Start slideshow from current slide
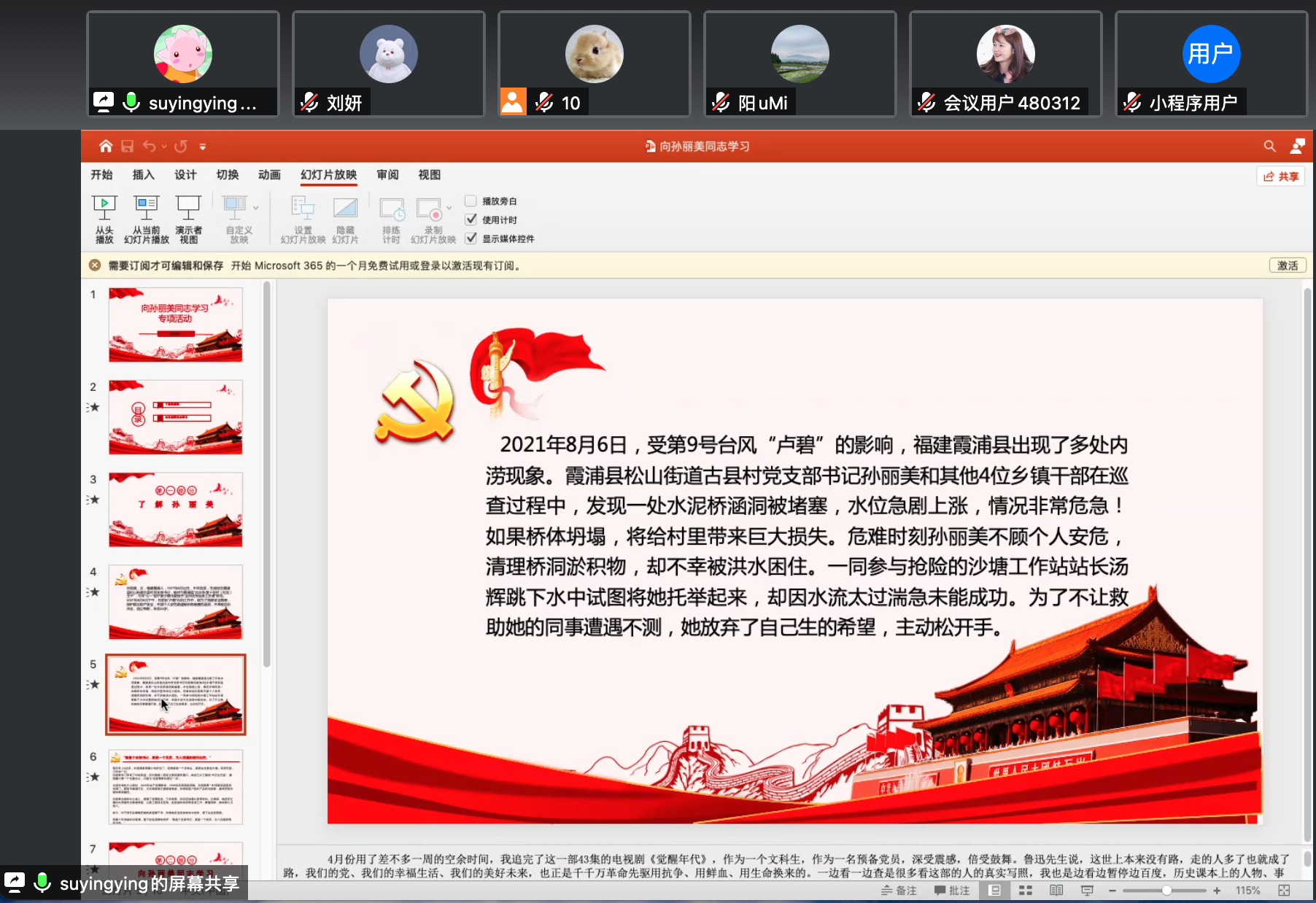Screen dimensions: 1316x903 (146, 209)
